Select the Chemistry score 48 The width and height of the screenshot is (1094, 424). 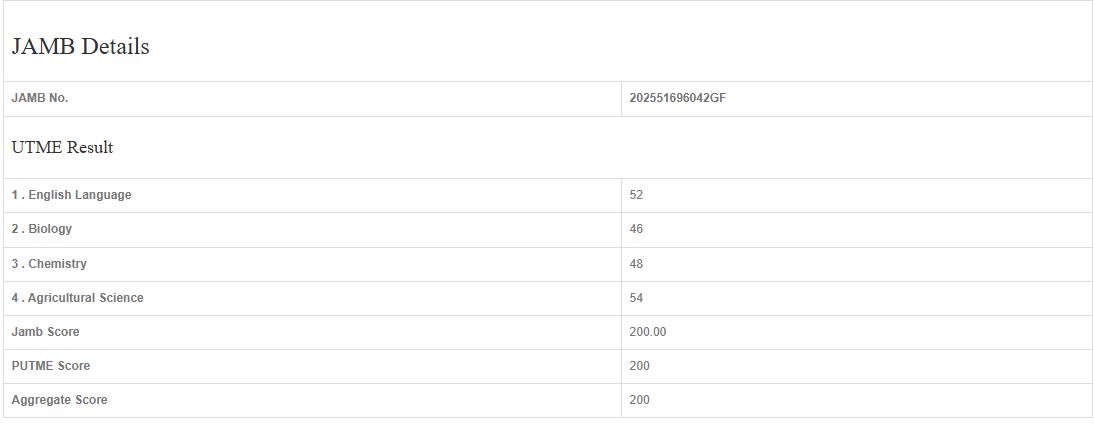636,264
